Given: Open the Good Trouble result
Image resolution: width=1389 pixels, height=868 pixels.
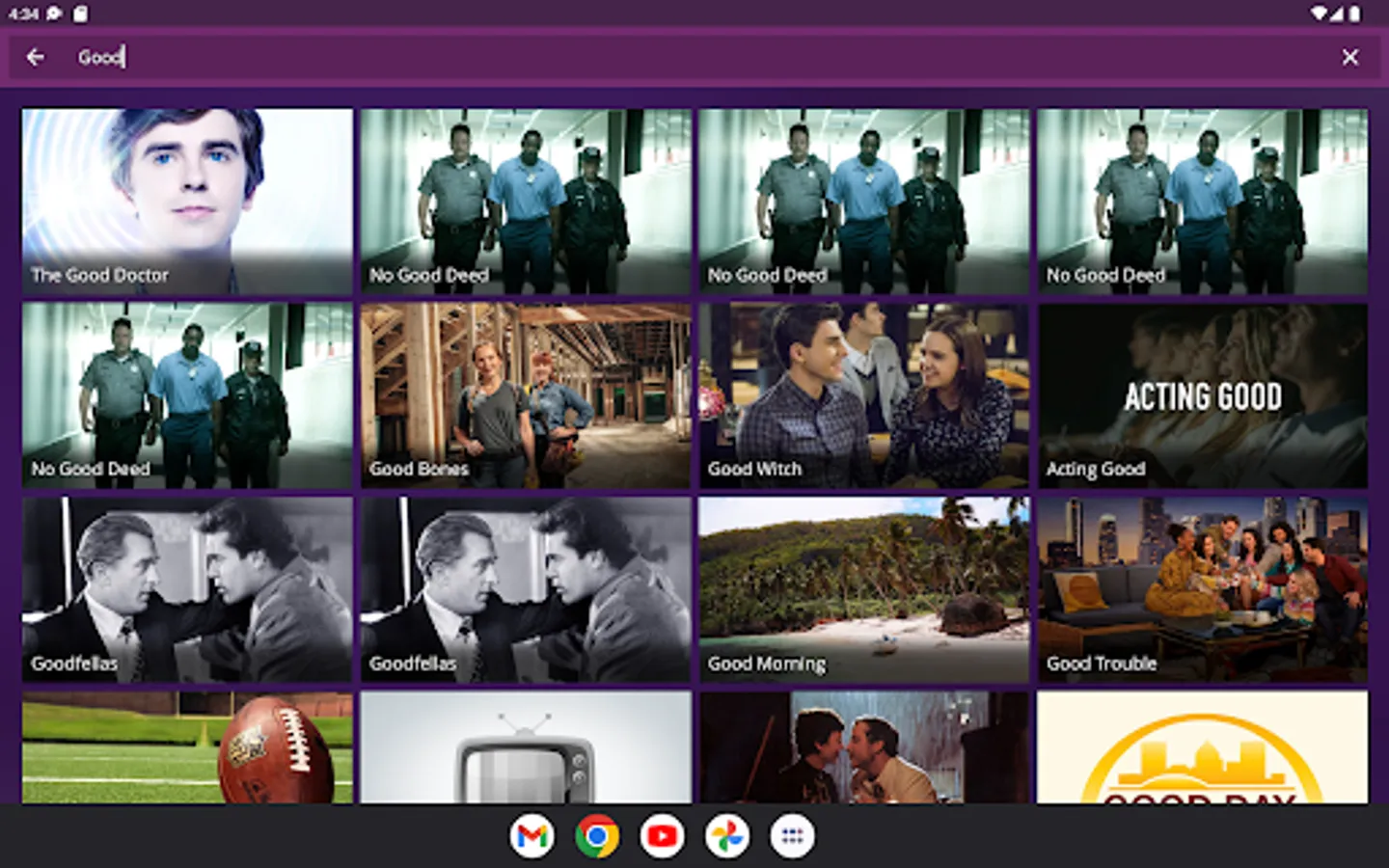Looking at the screenshot, I should point(1203,590).
